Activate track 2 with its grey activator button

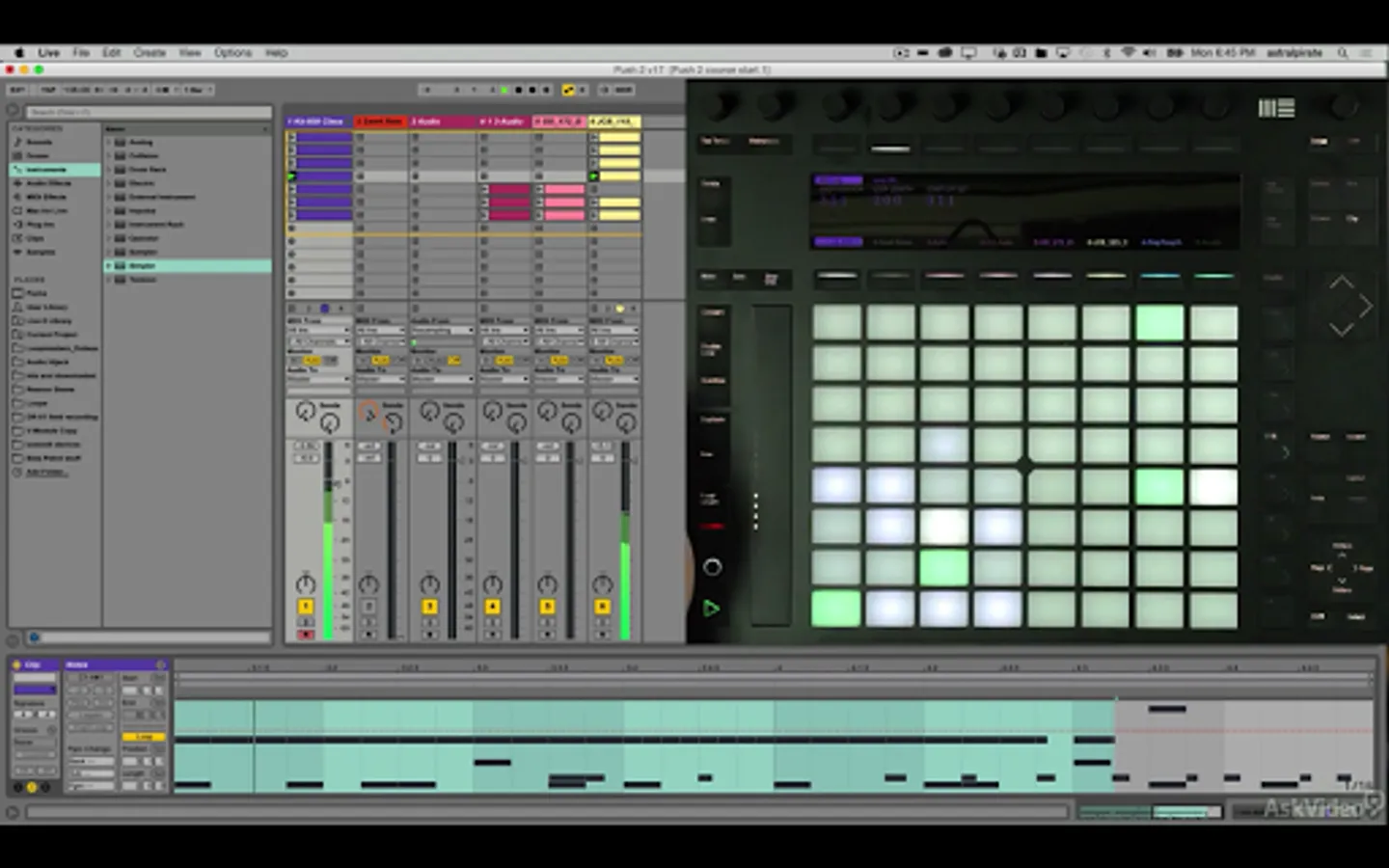click(368, 607)
